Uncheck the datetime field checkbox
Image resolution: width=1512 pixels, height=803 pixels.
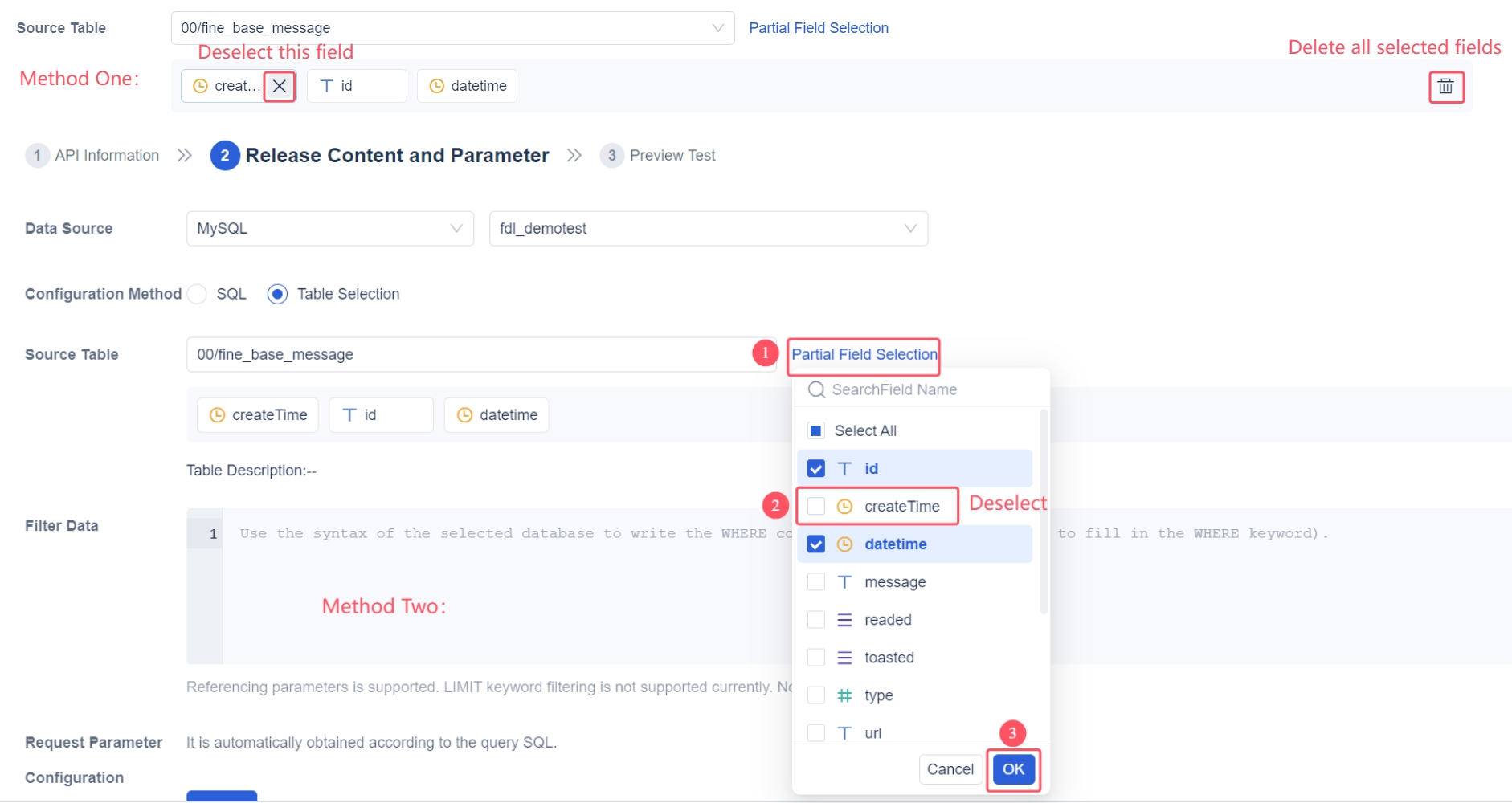(x=815, y=544)
